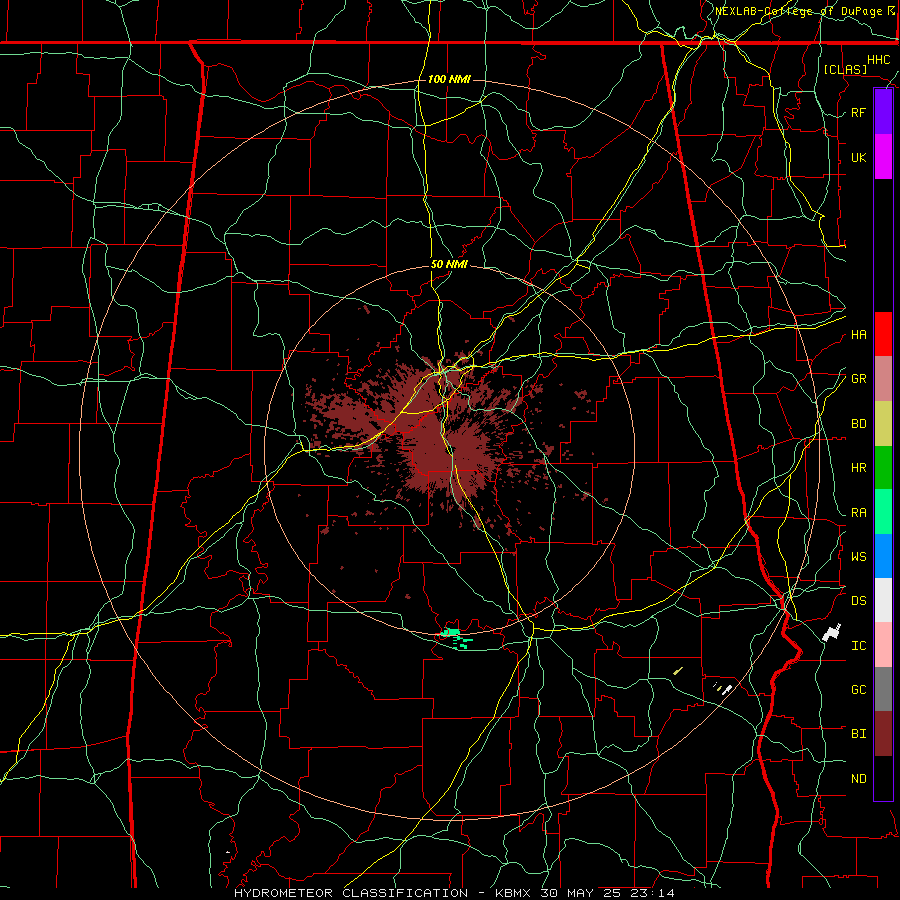Click the 'ND' legend label

[858, 779]
